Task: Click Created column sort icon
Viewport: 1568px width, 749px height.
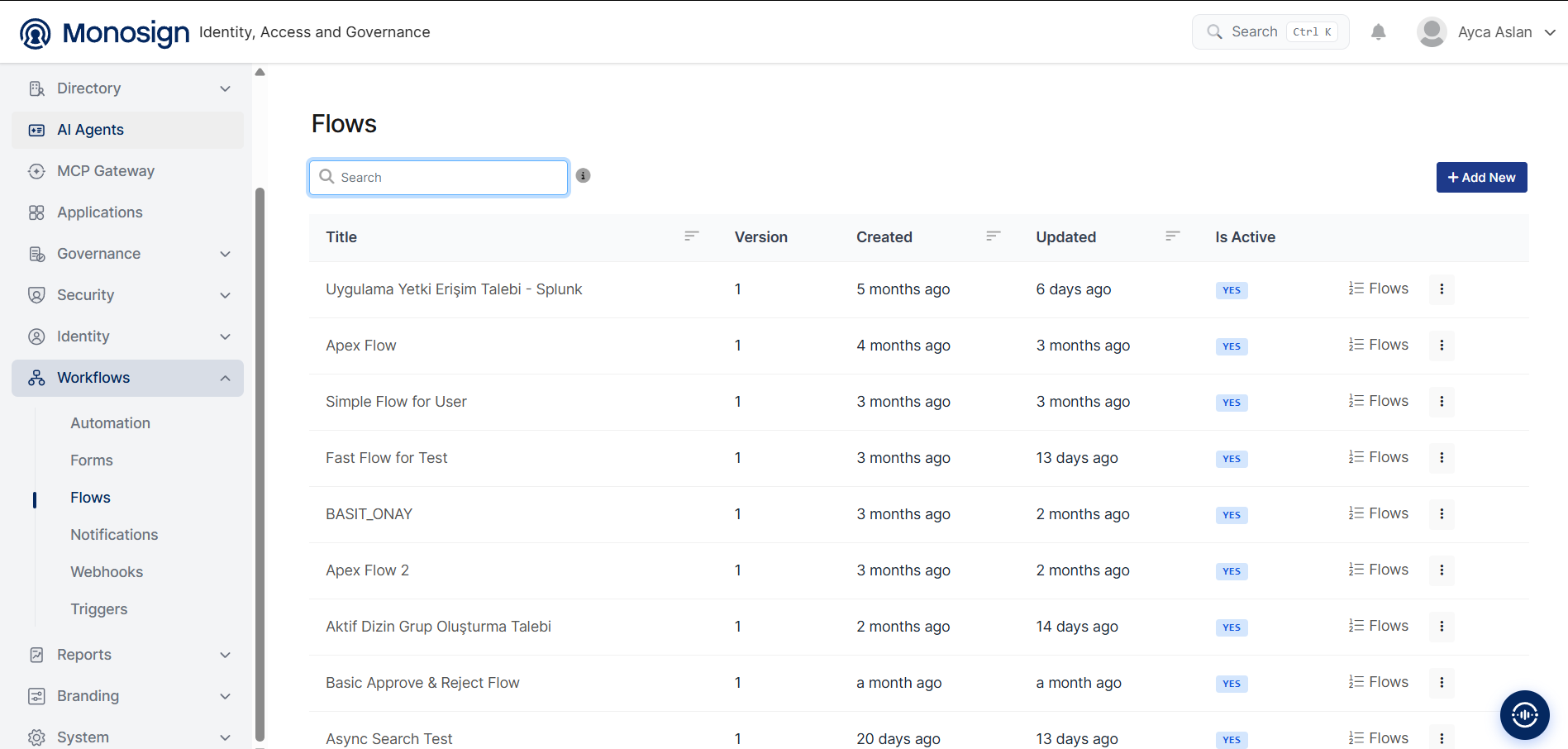Action: pyautogui.click(x=994, y=236)
